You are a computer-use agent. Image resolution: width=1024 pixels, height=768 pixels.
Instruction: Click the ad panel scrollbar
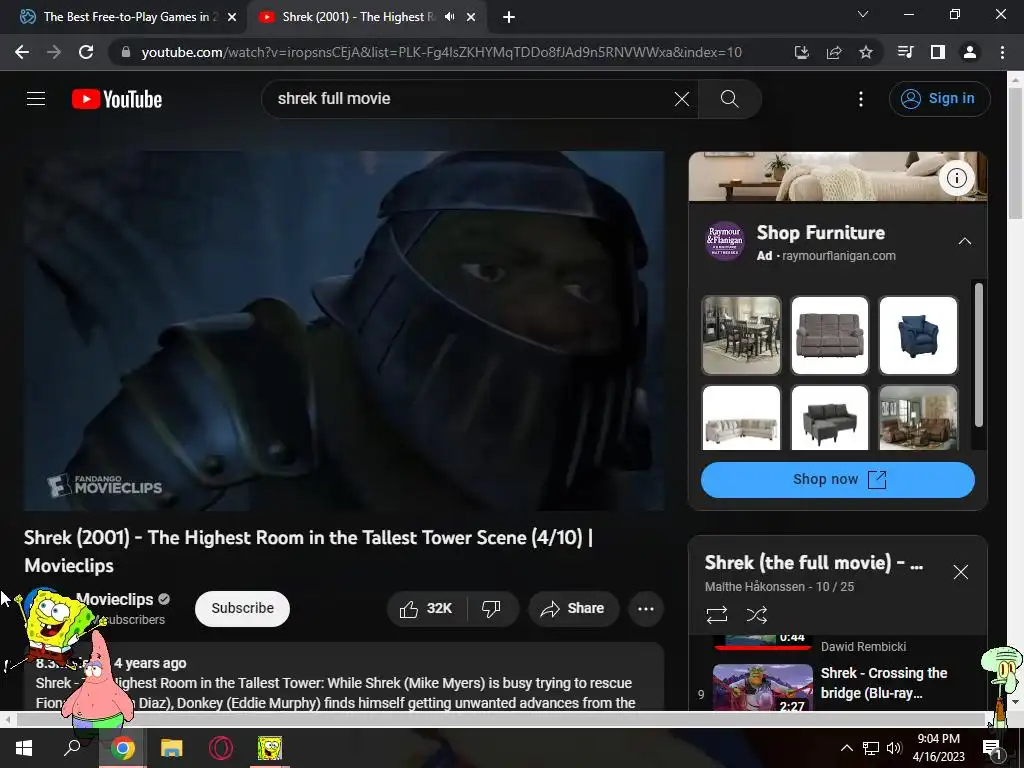(x=978, y=355)
